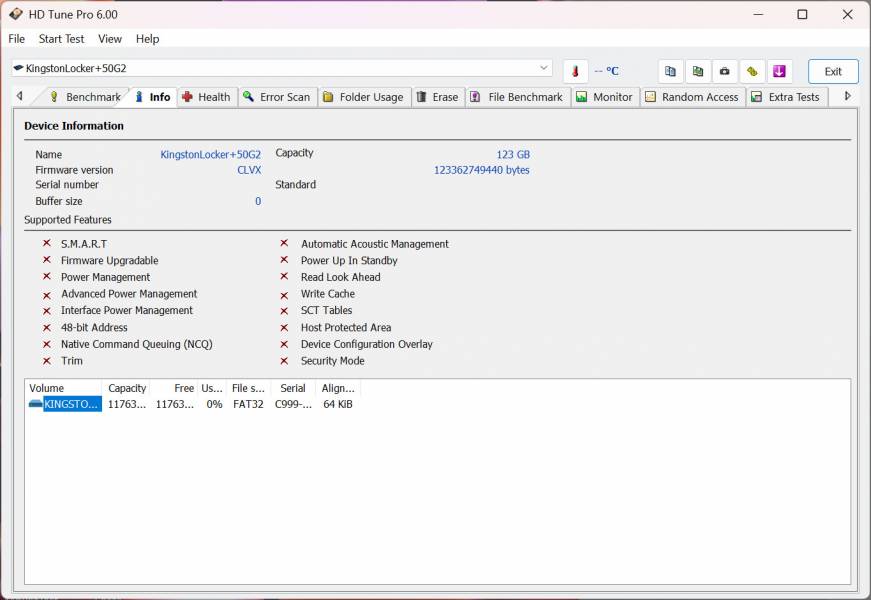
Task: Switch to the Erase tab
Action: [438, 97]
